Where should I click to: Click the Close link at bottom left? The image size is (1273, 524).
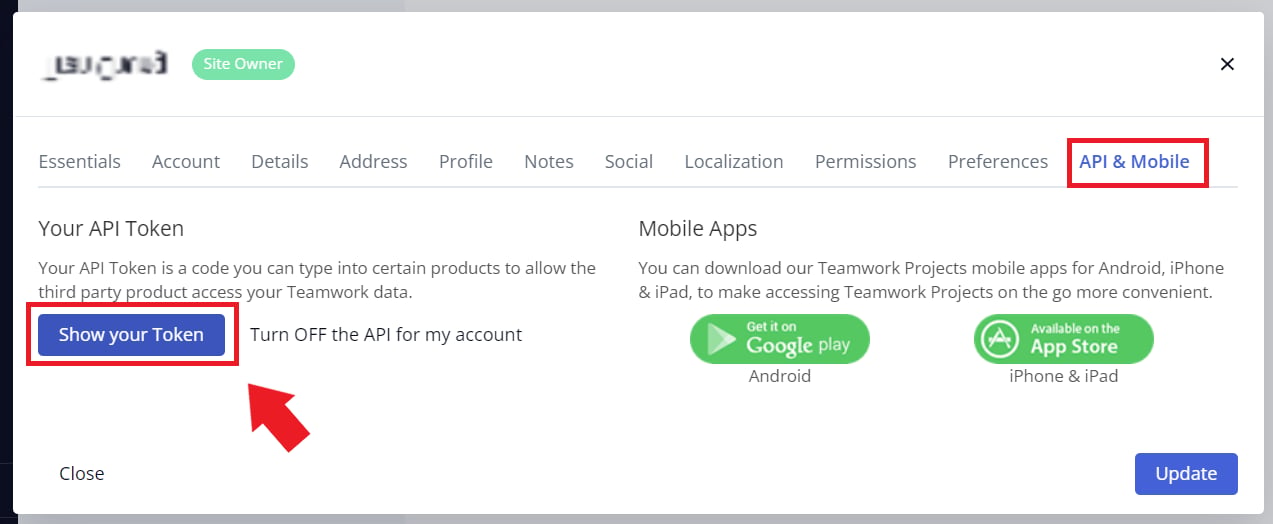[82, 474]
